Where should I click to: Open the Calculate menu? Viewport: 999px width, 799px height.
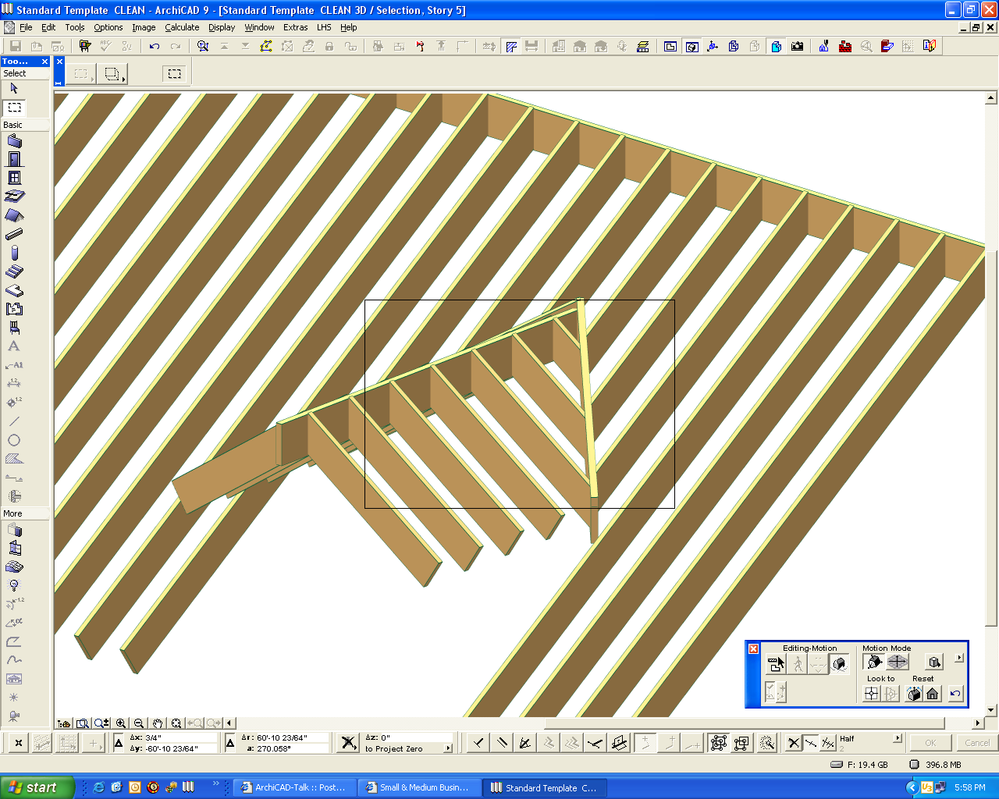click(x=182, y=27)
